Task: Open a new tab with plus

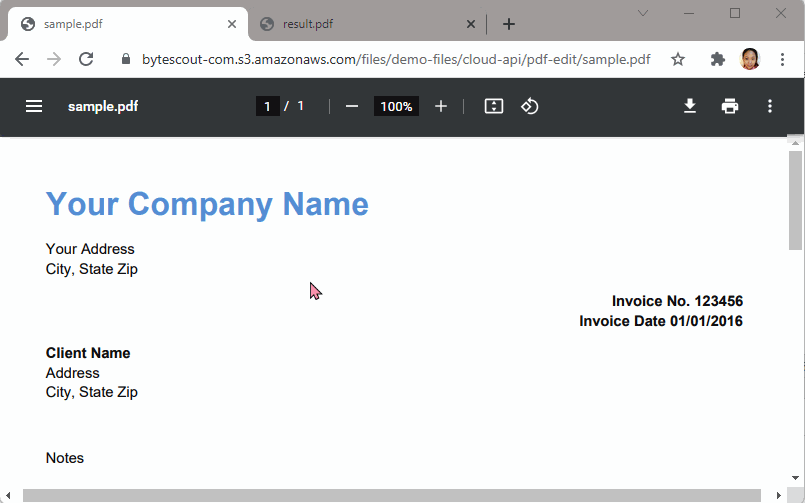Action: click(508, 24)
